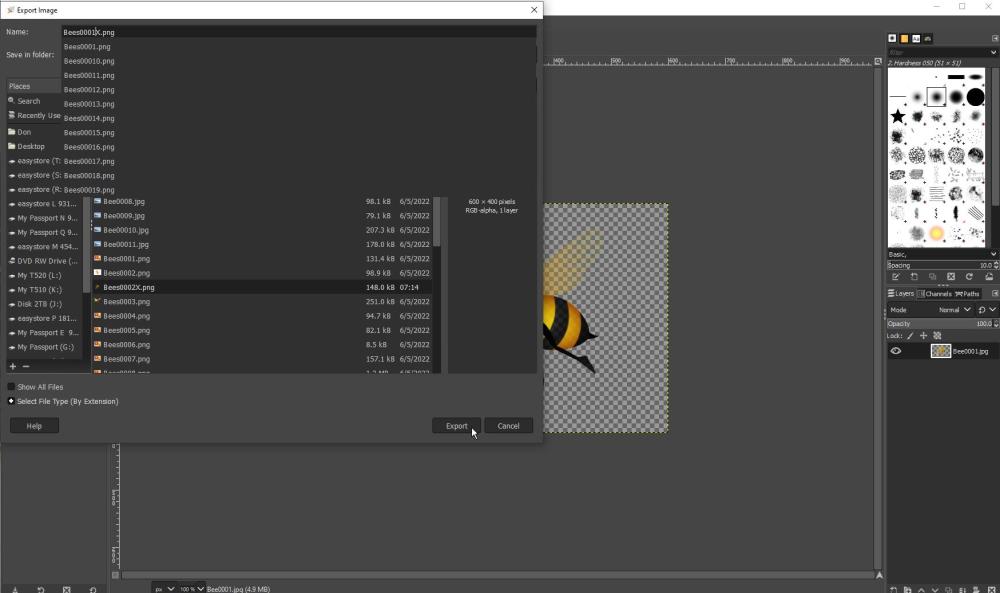This screenshot has width=1000, height=593.
Task: Switch to the Channels tab
Action: pyautogui.click(x=935, y=294)
